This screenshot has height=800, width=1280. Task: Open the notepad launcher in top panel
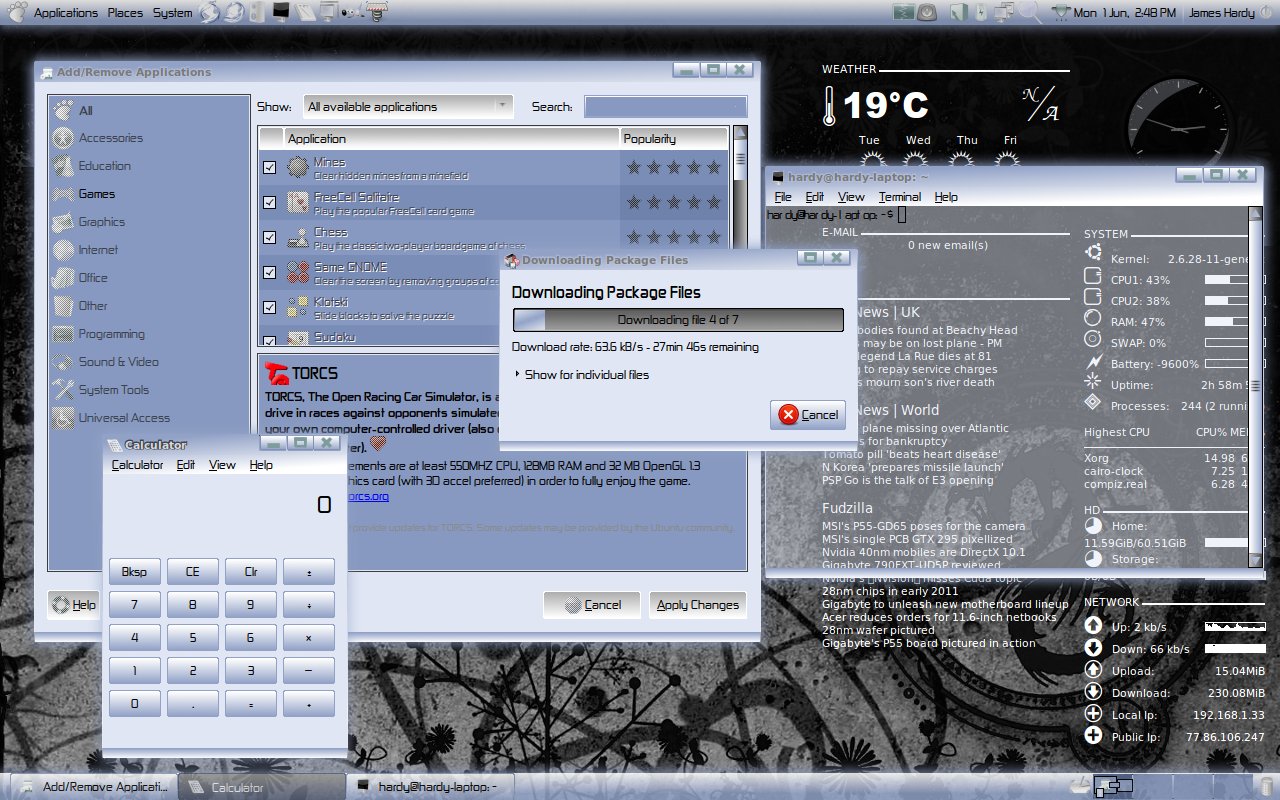(306, 13)
